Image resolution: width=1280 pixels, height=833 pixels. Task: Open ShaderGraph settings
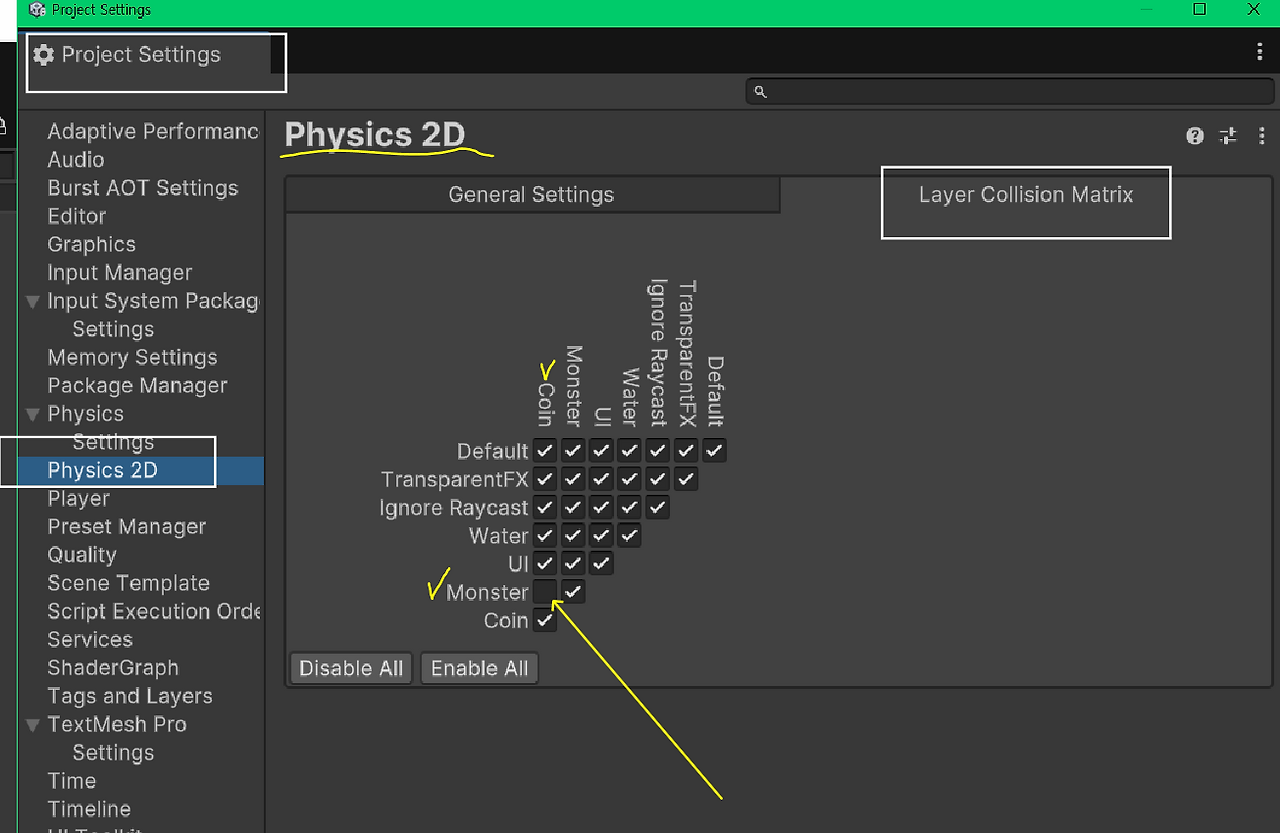pos(113,667)
